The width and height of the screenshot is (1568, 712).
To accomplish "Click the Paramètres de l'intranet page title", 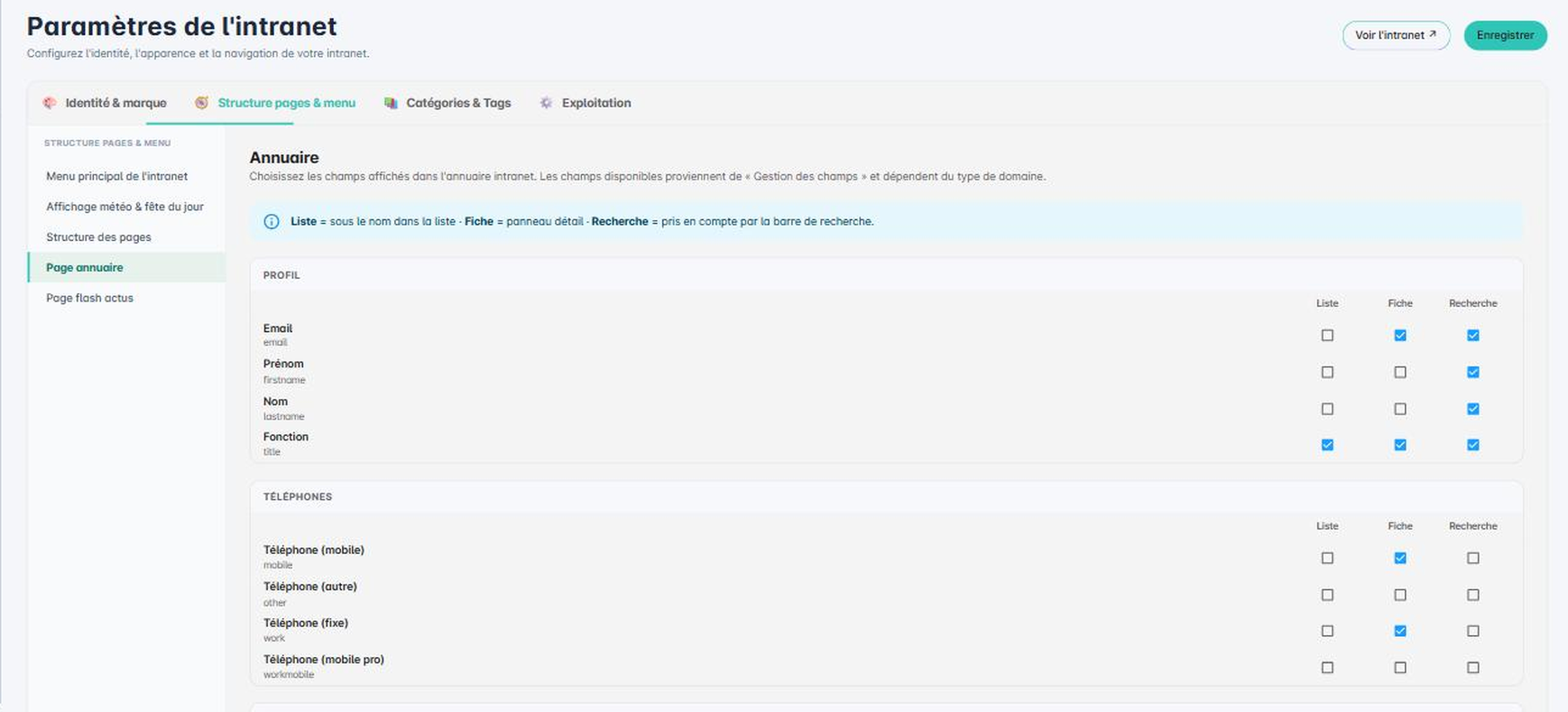I will point(182,26).
